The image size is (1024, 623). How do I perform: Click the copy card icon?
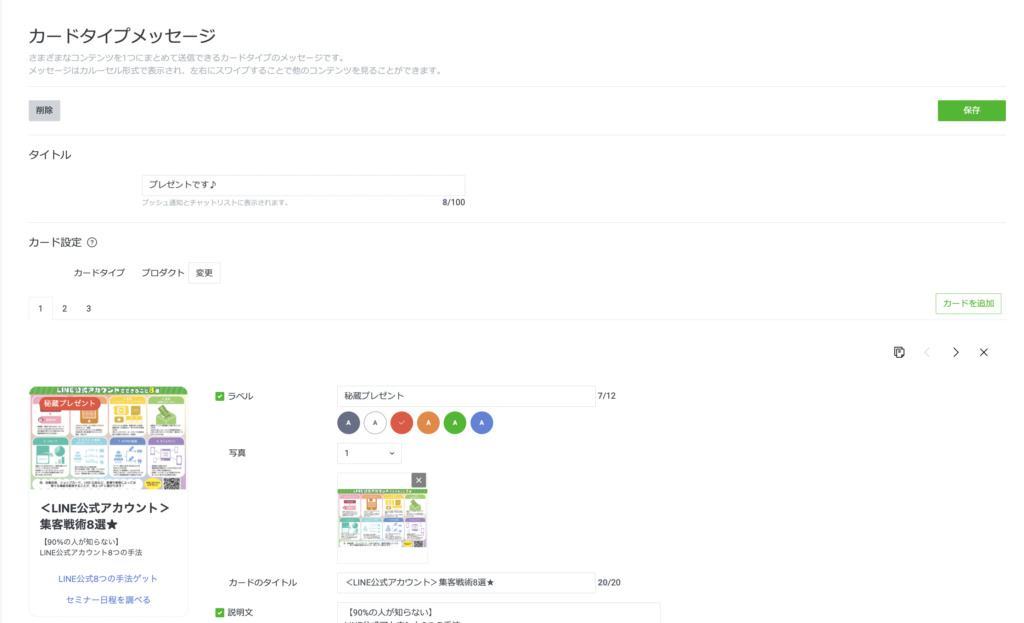point(899,352)
